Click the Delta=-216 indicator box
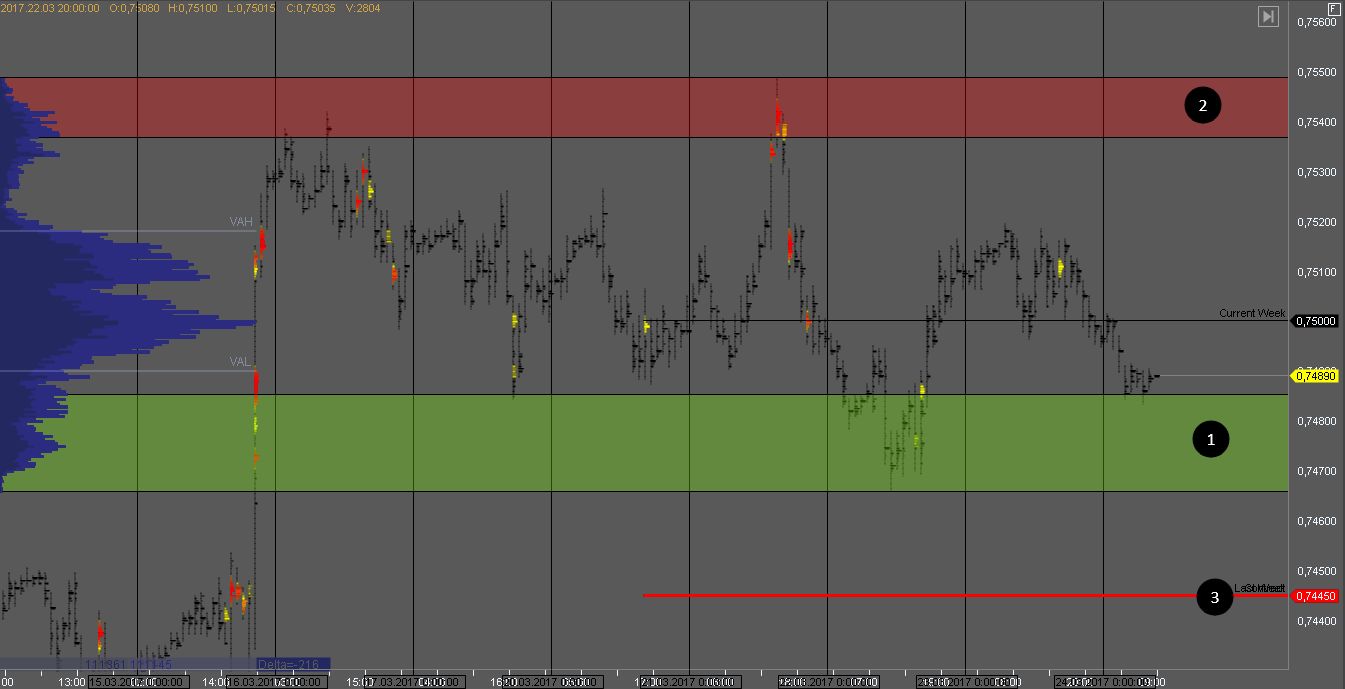Screen dimensions: 1345x689 tap(292, 664)
